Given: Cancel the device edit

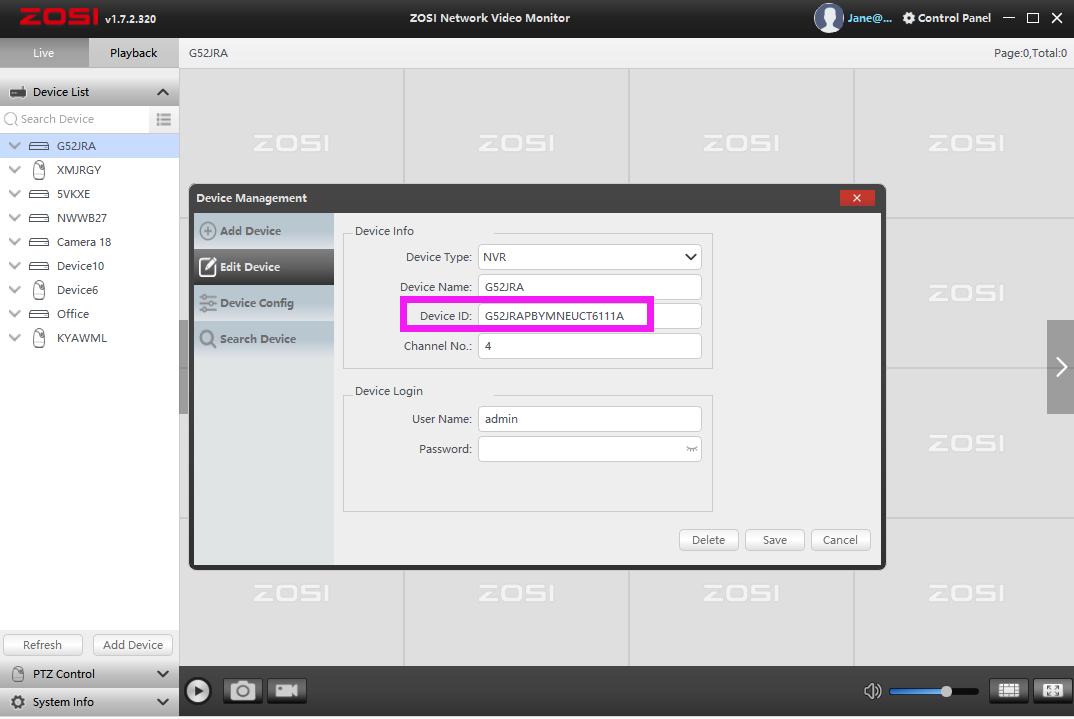Looking at the screenshot, I should coord(840,540).
